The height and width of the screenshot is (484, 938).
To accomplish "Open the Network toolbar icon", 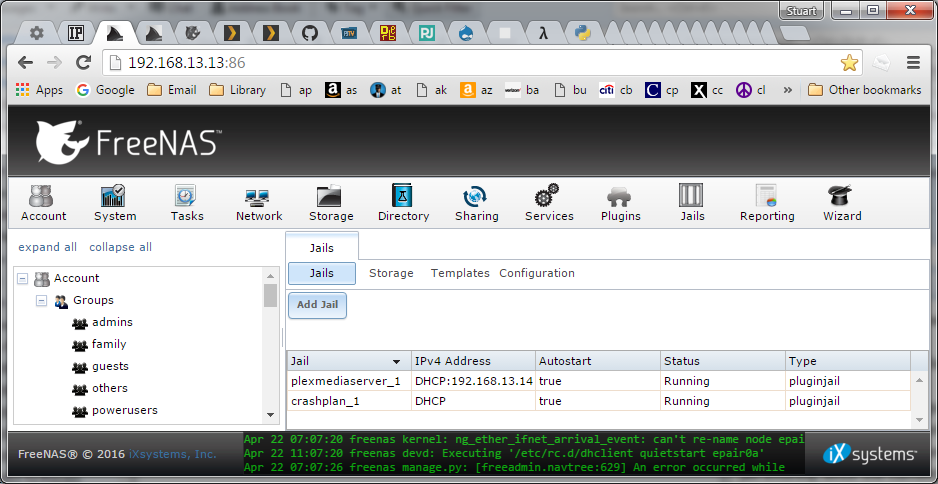I will pos(258,203).
